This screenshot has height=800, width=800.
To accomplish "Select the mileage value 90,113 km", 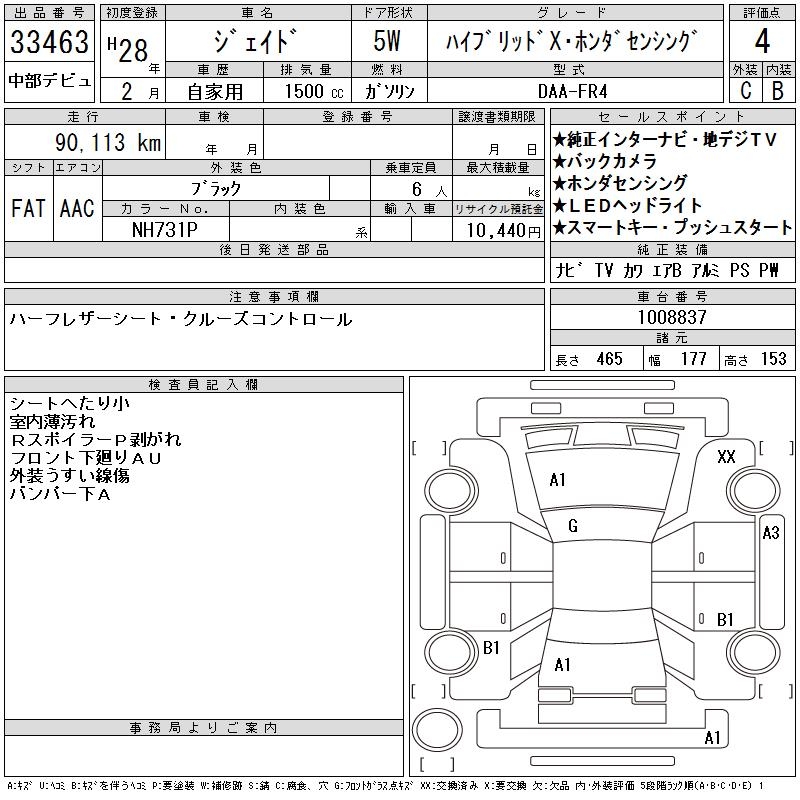I will pos(110,143).
